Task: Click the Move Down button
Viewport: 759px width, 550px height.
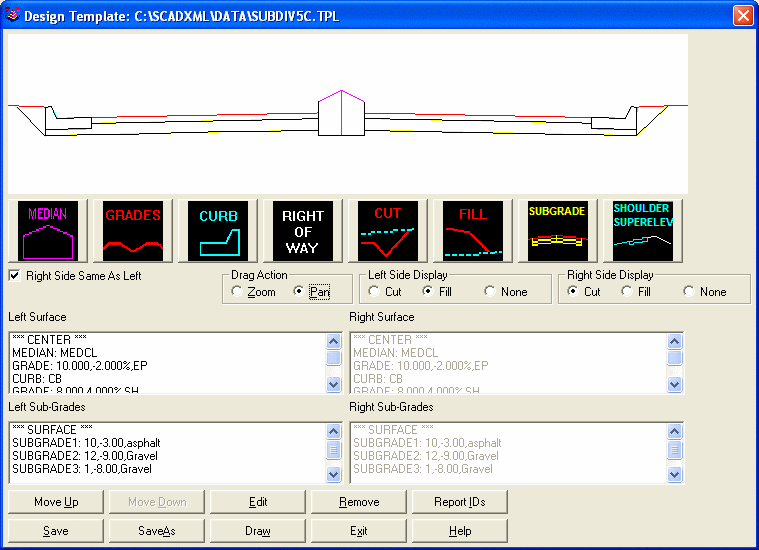Action: (x=157, y=502)
